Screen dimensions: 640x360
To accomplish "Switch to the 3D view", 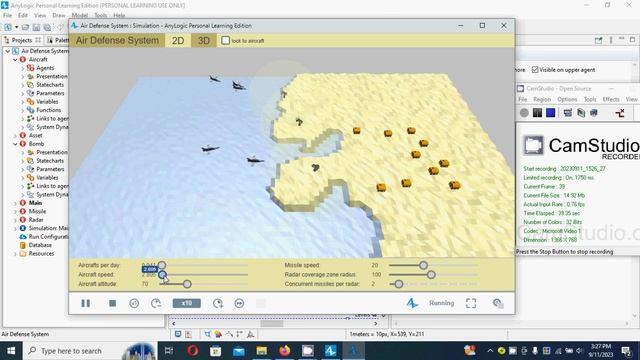I will [x=204, y=40].
